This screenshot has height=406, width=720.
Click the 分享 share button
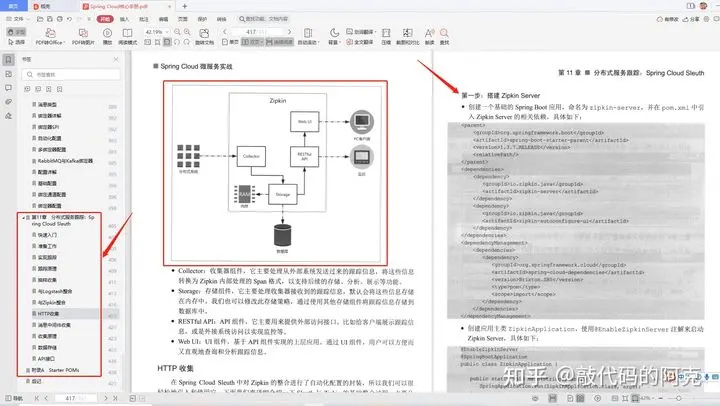[x=691, y=19]
